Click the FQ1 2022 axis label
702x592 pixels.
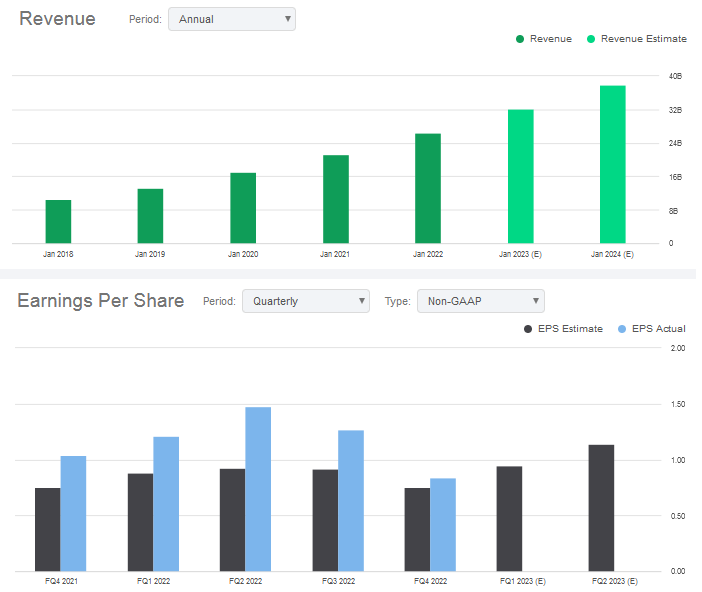tap(154, 581)
